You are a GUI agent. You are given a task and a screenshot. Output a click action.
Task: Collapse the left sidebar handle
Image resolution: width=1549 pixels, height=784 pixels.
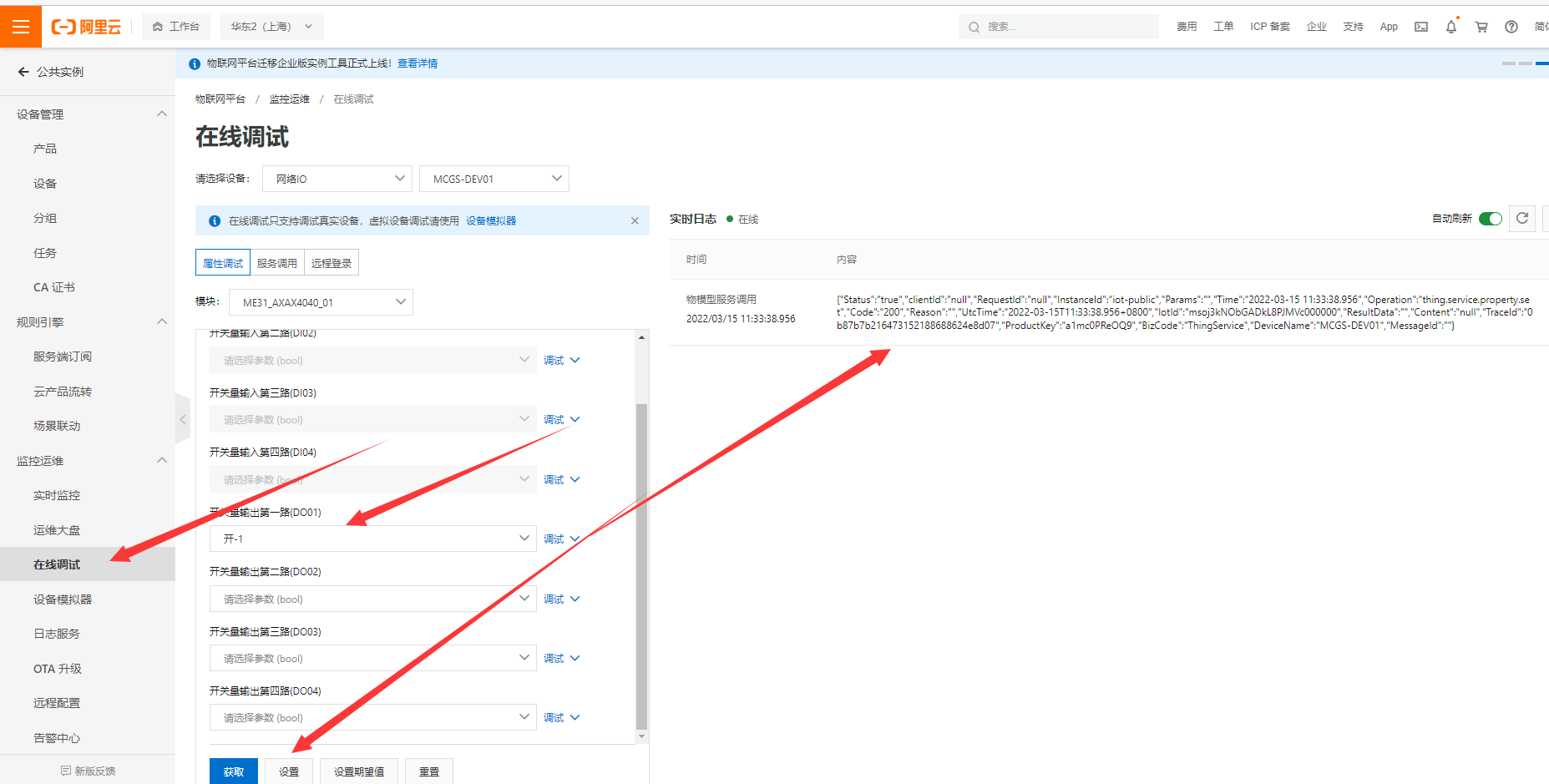(x=182, y=419)
